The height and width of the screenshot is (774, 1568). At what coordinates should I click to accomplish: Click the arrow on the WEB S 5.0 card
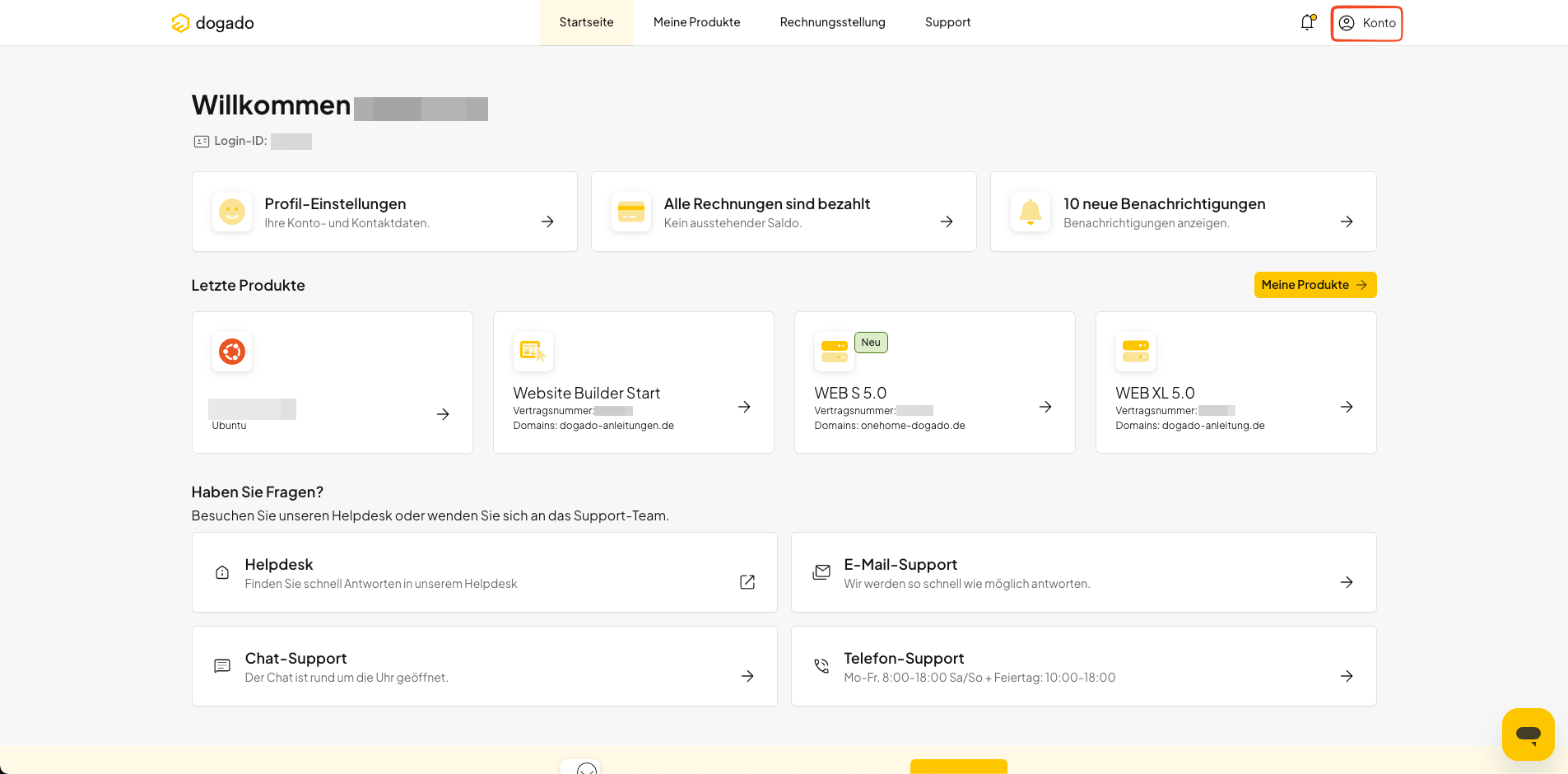click(1045, 407)
